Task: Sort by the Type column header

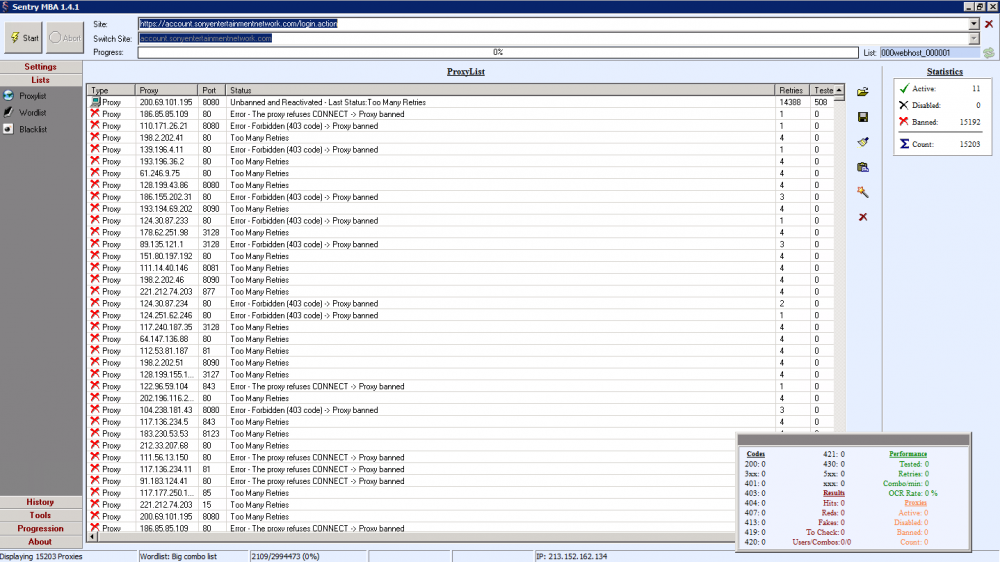Action: [x=111, y=90]
